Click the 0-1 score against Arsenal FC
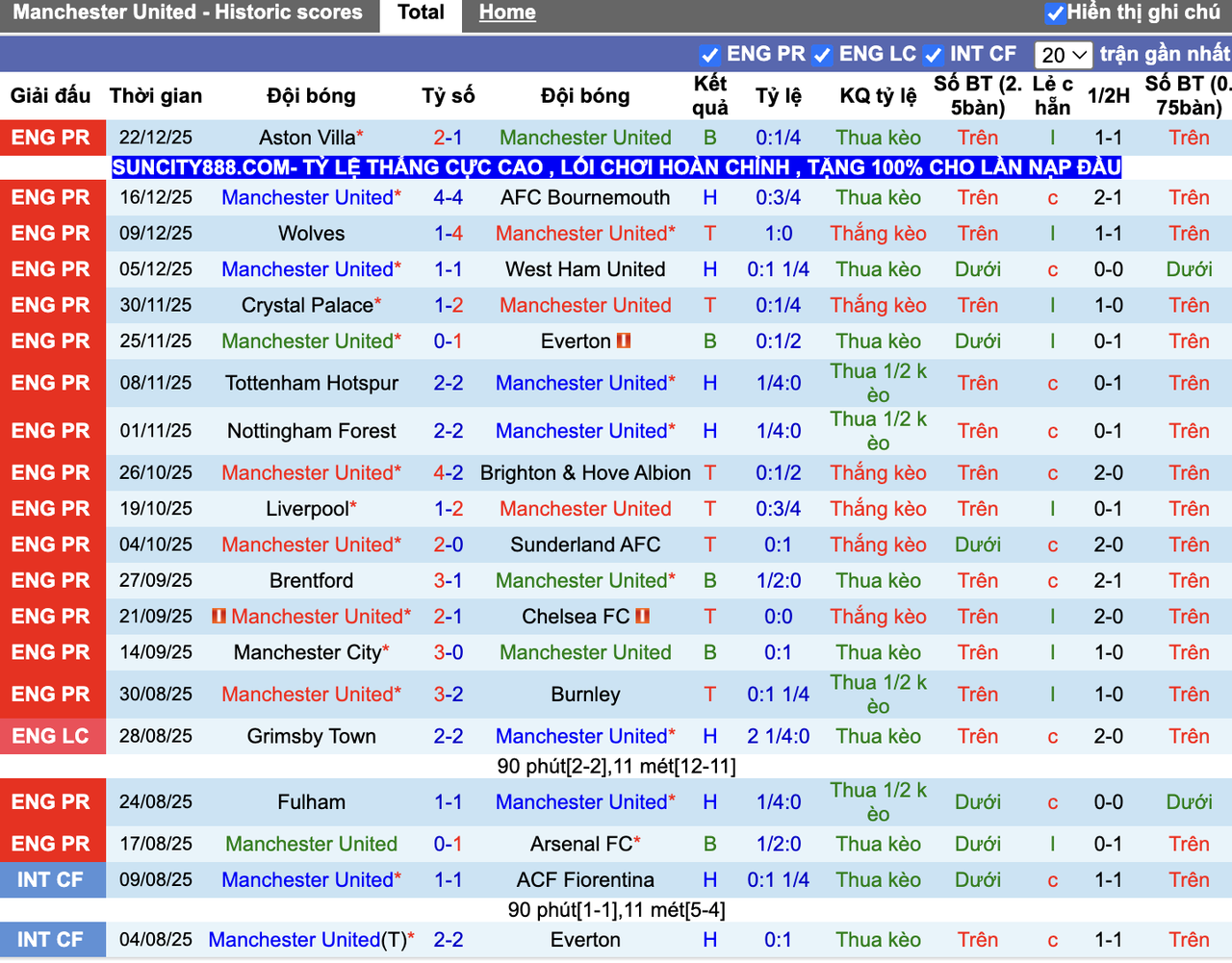This screenshot has width=1232, height=963. [448, 844]
